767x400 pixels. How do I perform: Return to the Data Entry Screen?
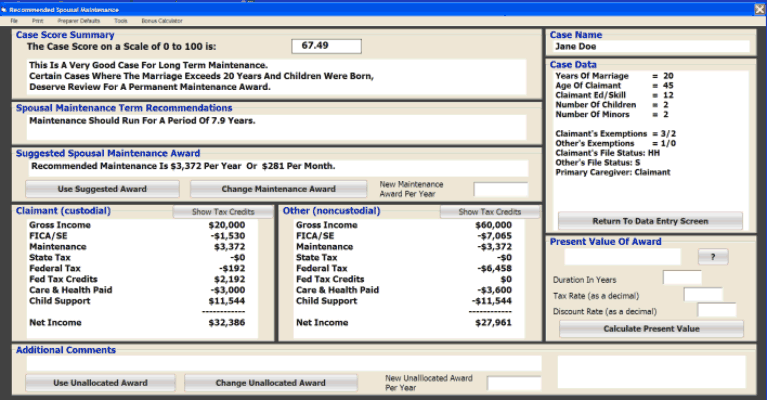(650, 221)
